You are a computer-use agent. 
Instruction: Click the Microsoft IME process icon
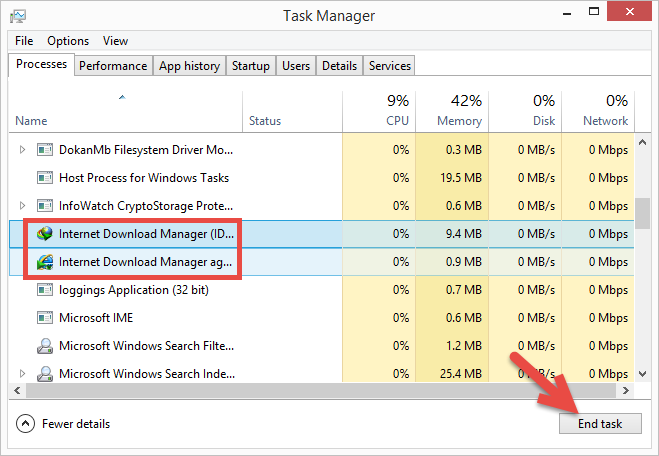click(x=45, y=318)
